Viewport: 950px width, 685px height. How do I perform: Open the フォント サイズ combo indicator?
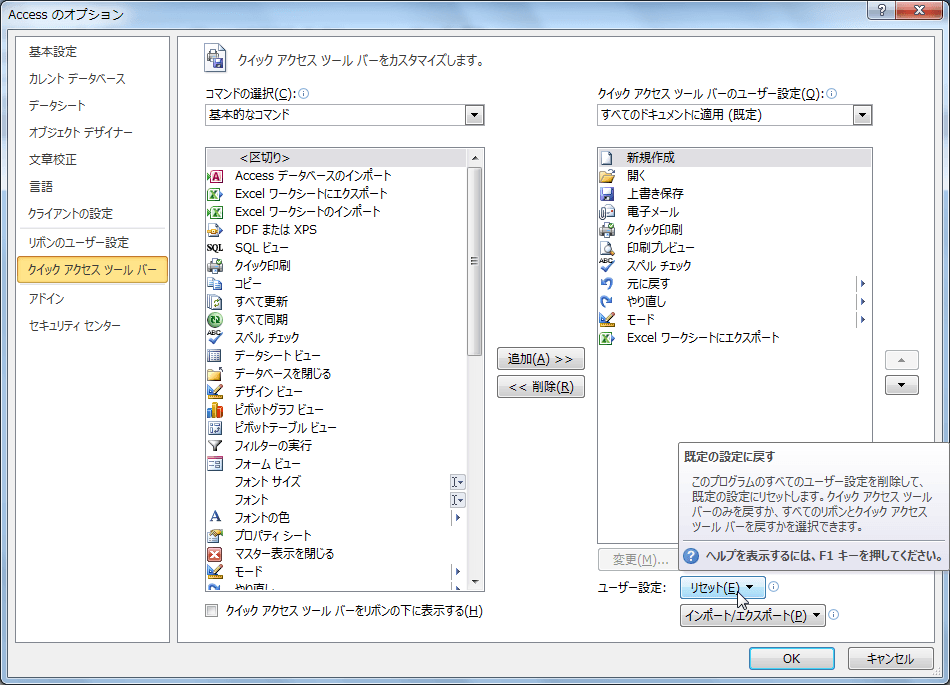coord(457,482)
